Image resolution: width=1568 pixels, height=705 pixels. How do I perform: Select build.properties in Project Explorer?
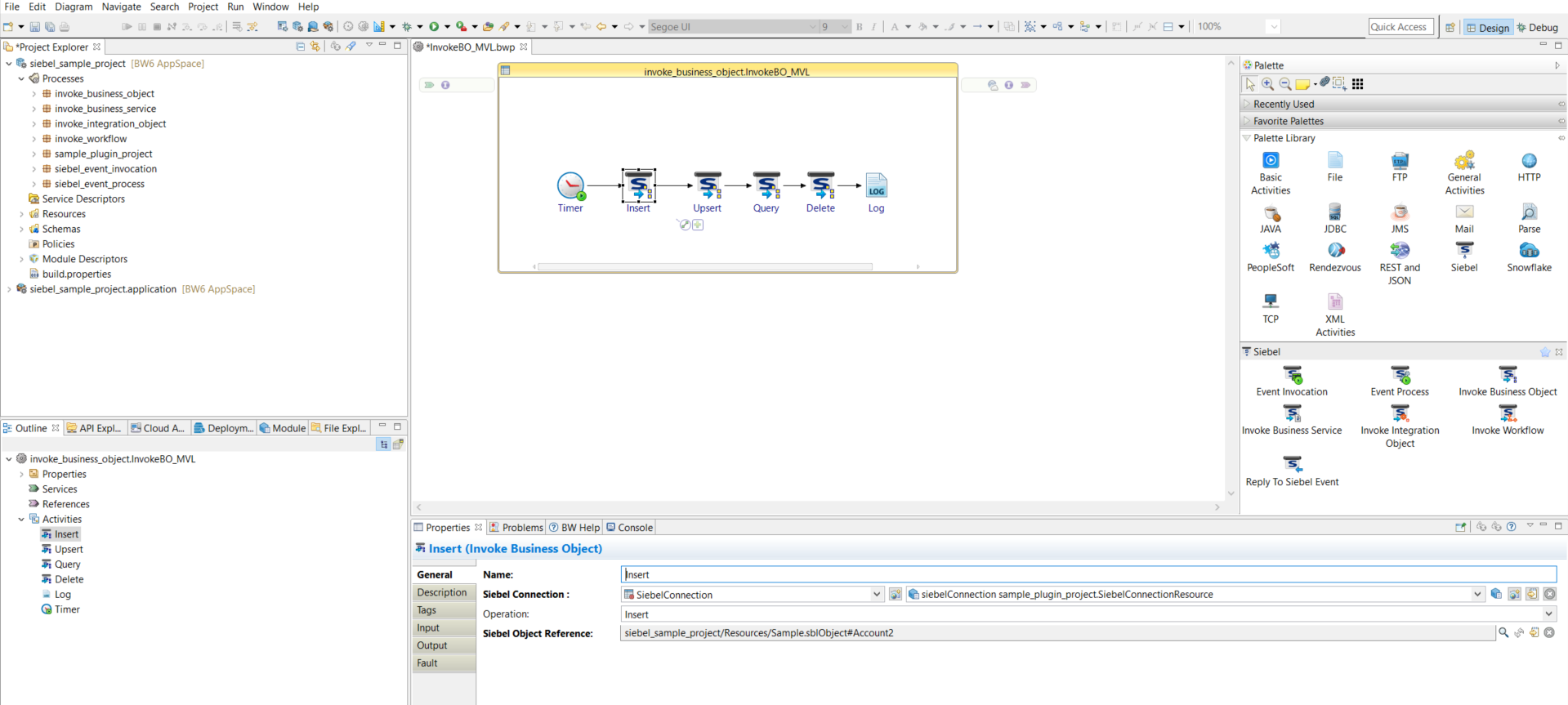coord(76,274)
